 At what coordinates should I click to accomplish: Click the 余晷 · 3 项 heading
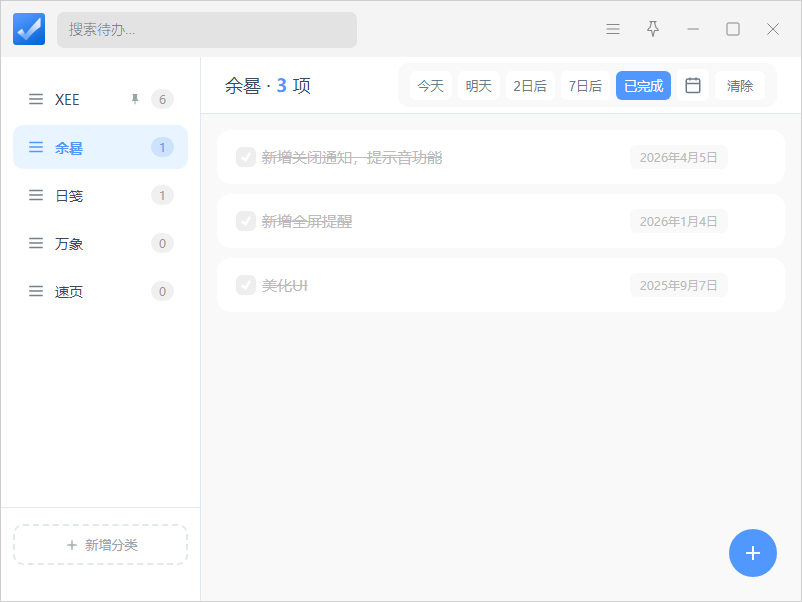(268, 86)
